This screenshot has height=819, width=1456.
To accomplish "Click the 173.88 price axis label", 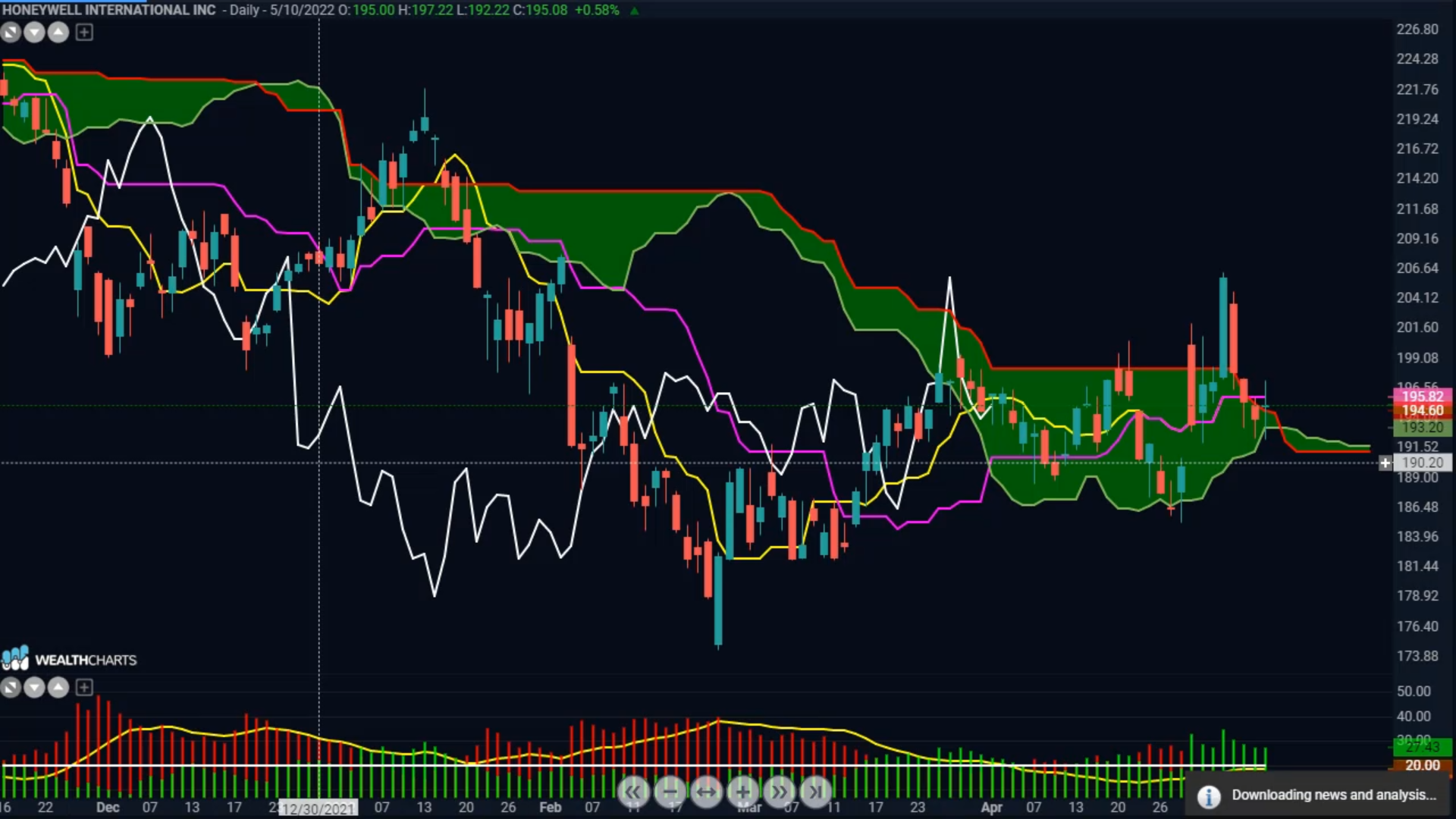I will tap(1417, 655).
